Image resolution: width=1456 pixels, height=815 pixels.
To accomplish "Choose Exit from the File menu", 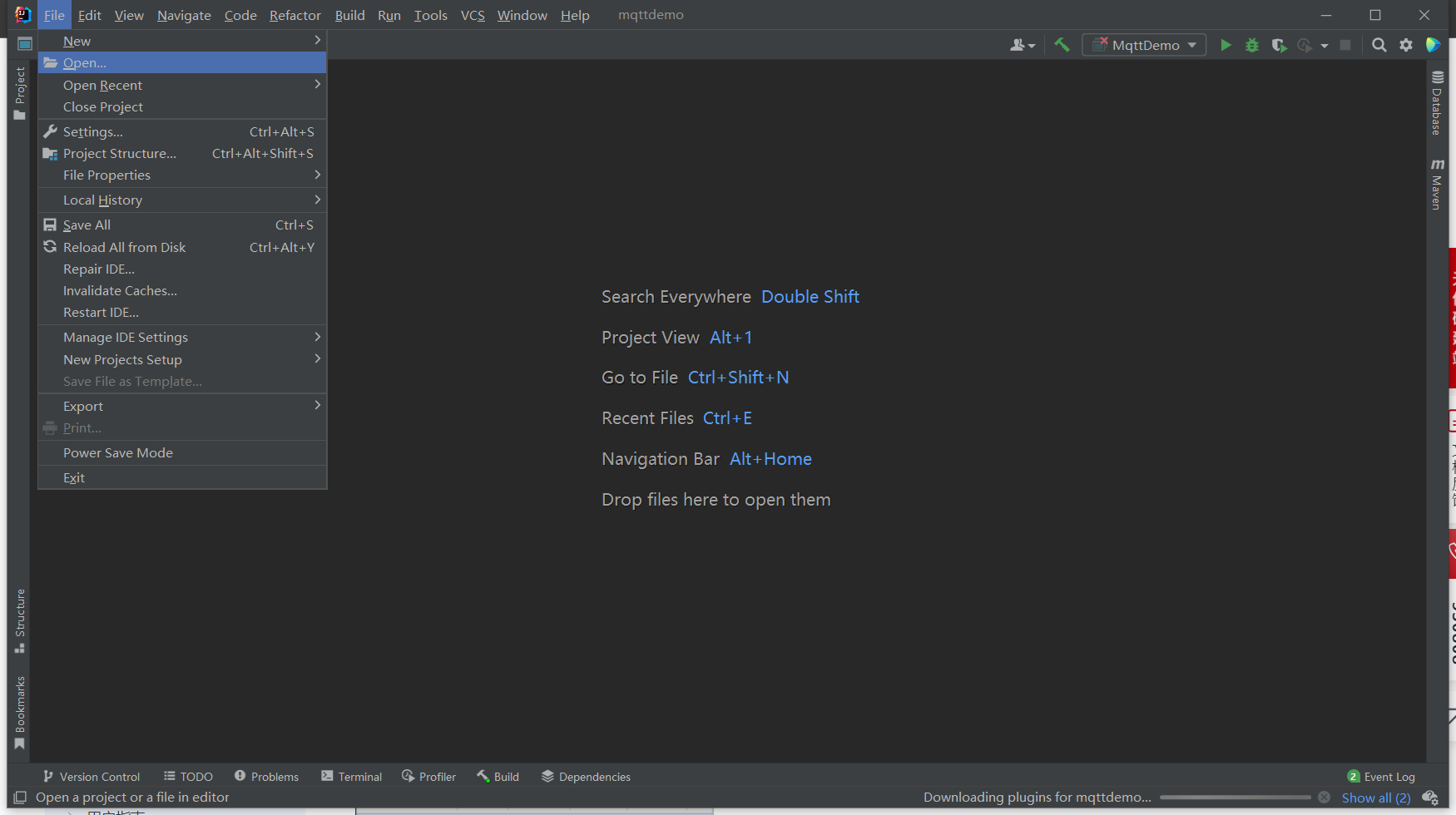I will pos(182,478).
